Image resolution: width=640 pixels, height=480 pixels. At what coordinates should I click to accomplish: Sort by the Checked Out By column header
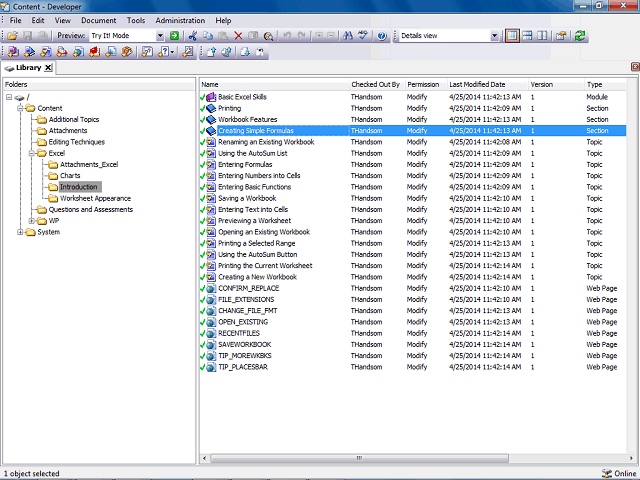(x=377, y=84)
